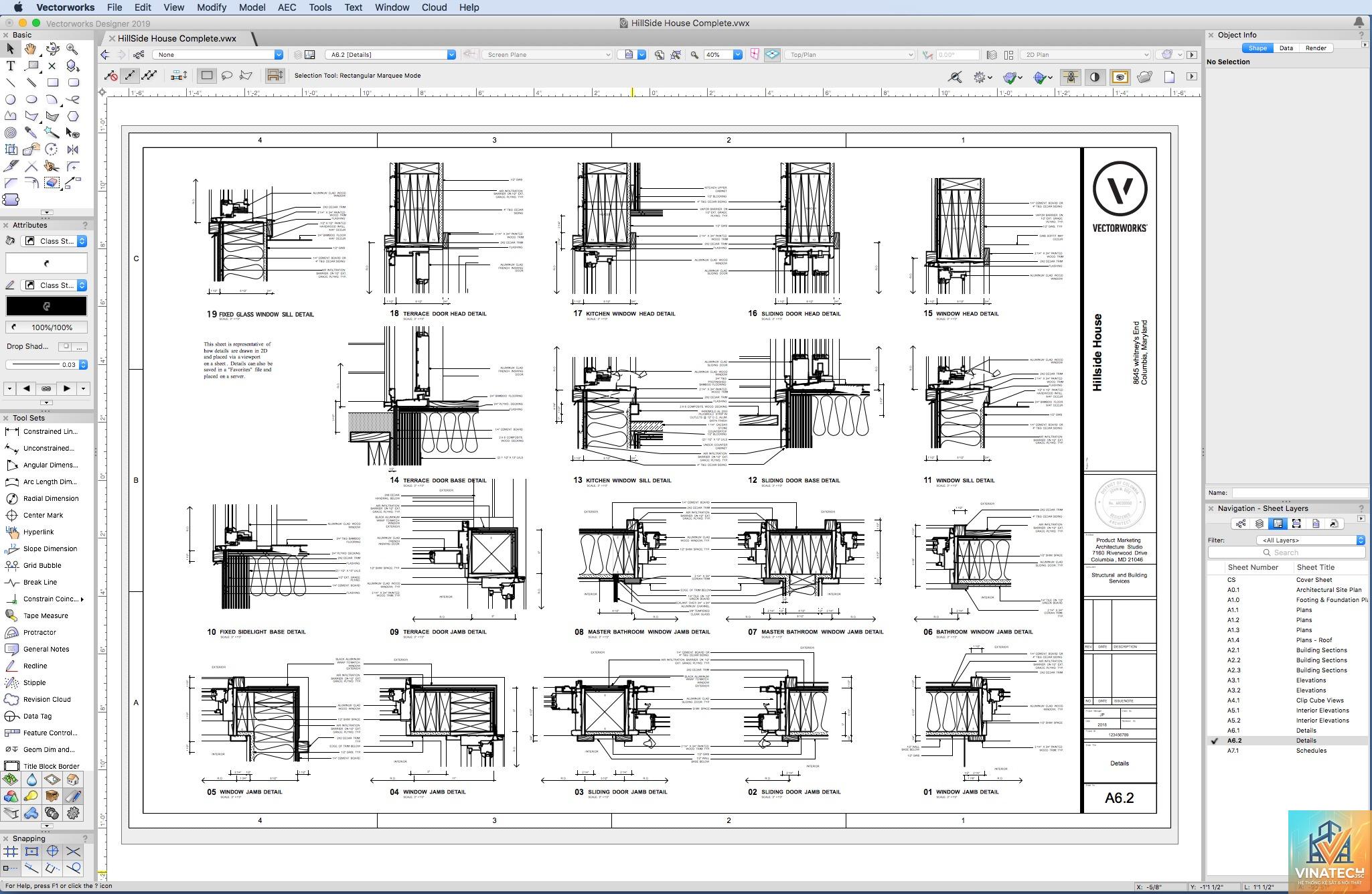Viewport: 1372px width, 894px height.
Task: Click the black pen color swatch
Action: point(46,306)
